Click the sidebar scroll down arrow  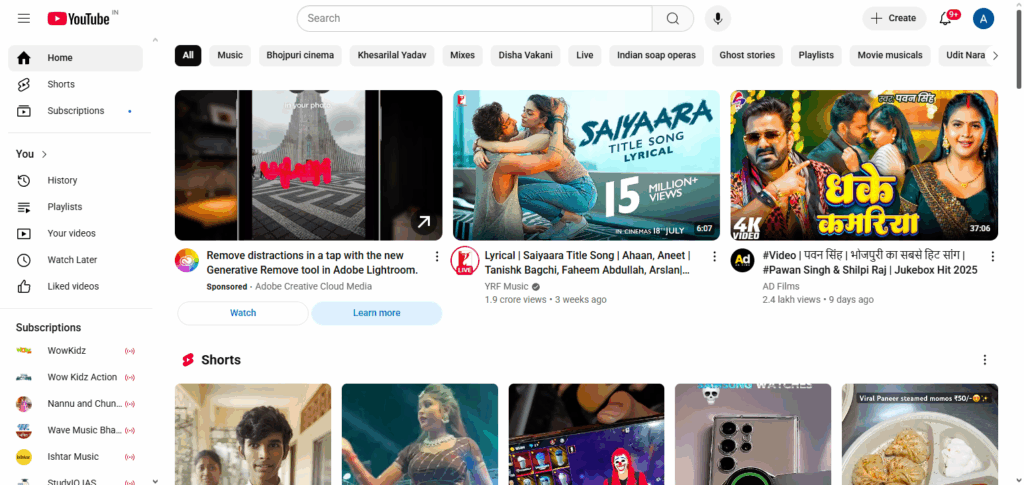tap(155, 481)
